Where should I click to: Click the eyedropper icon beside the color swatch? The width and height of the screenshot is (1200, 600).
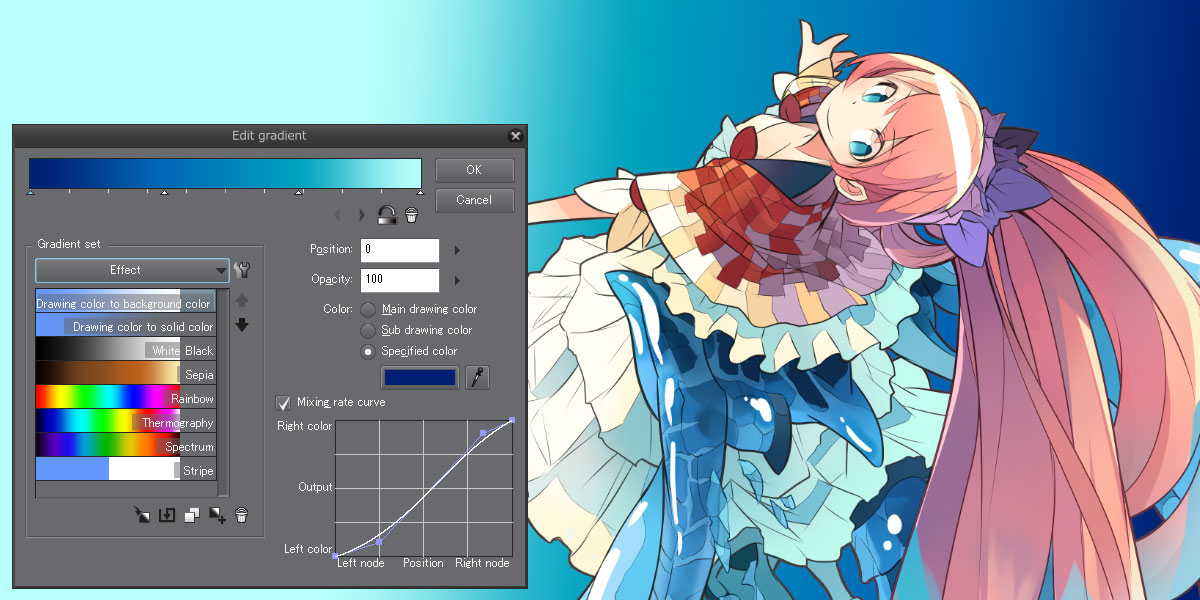[478, 377]
